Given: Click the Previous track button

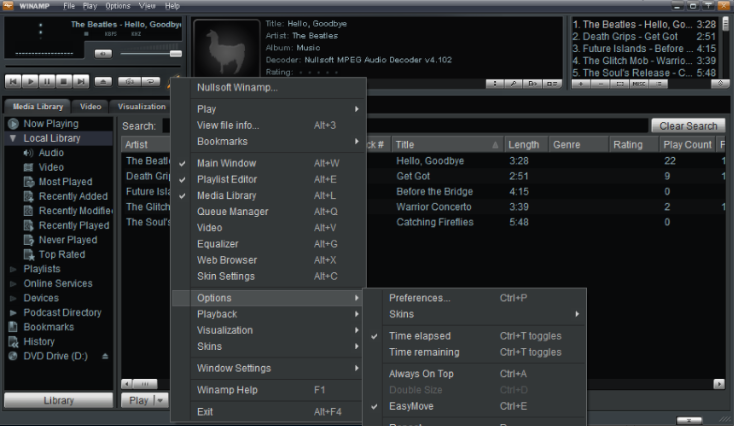Looking at the screenshot, I should [x=13, y=81].
